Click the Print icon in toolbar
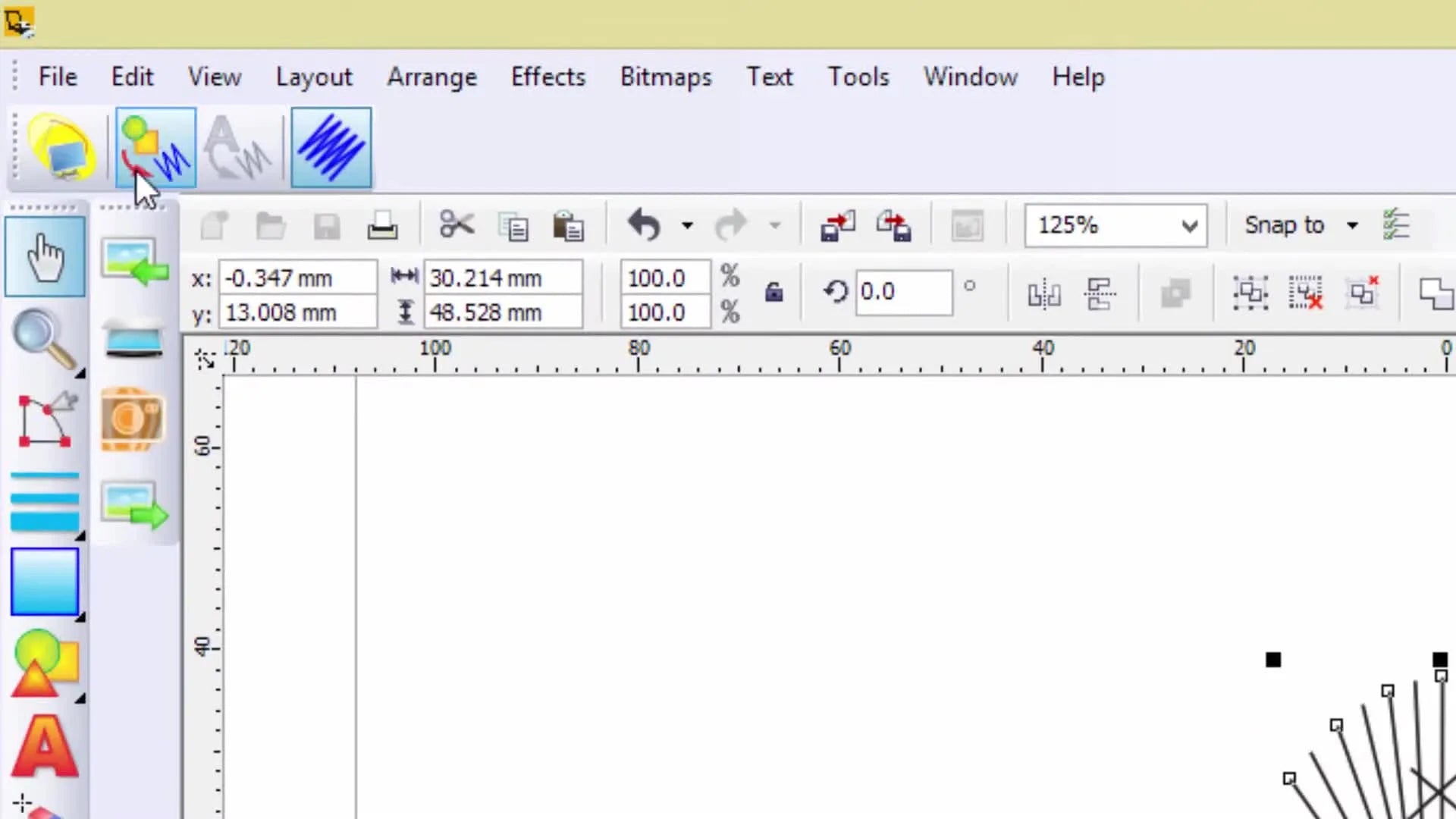Image resolution: width=1456 pixels, height=819 pixels. (x=382, y=226)
